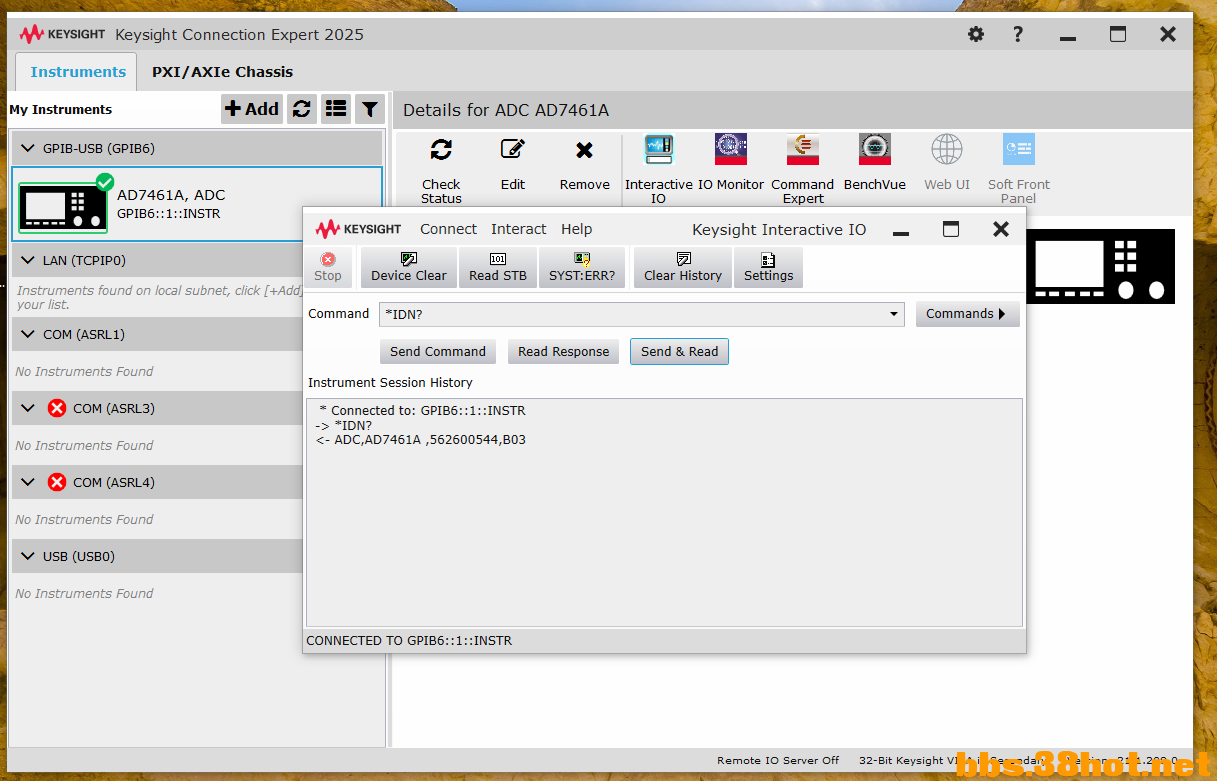1217x781 pixels.
Task: Launch Command Expert
Action: coord(803,169)
